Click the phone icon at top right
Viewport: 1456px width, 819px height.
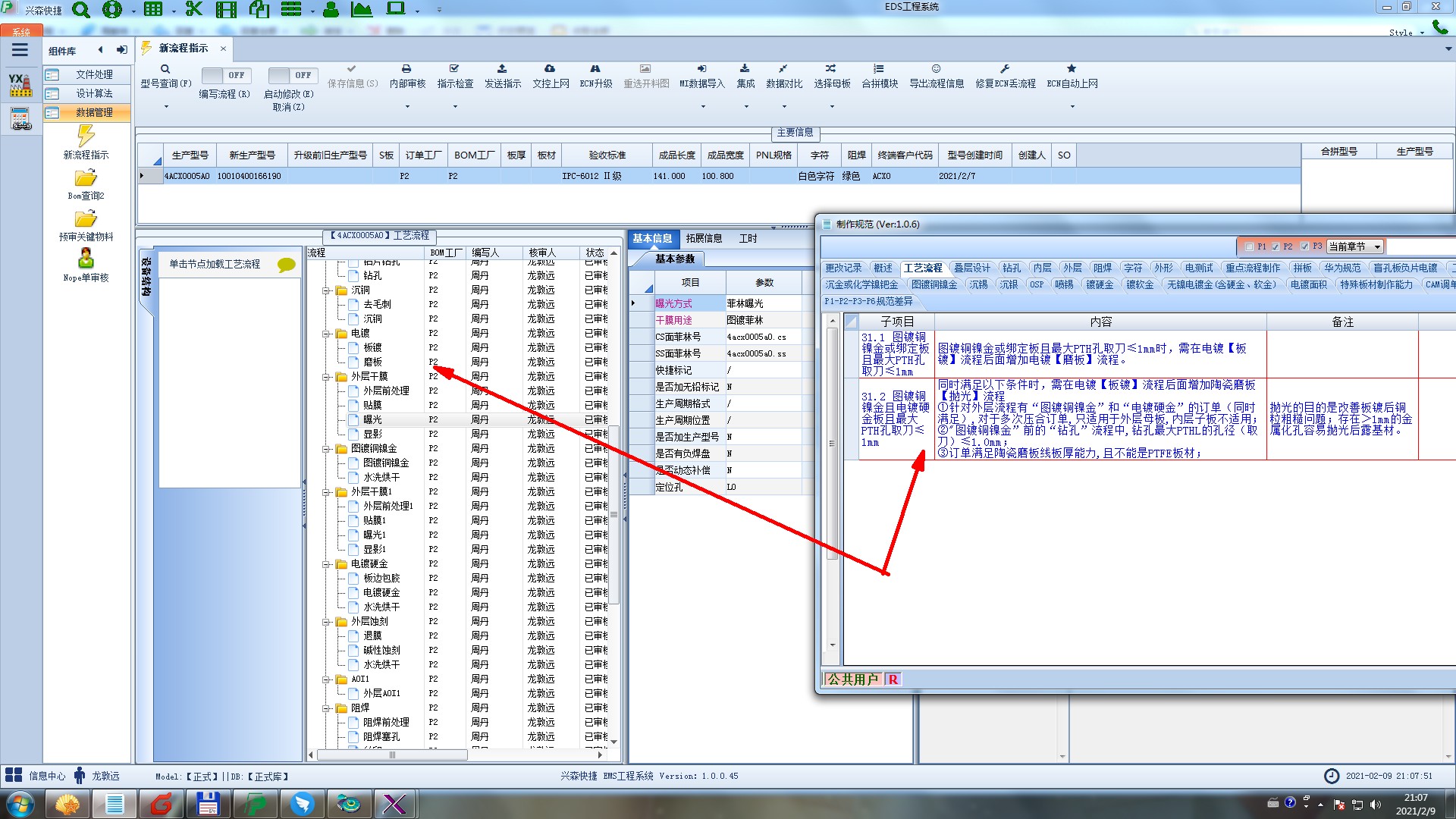(x=1439, y=27)
